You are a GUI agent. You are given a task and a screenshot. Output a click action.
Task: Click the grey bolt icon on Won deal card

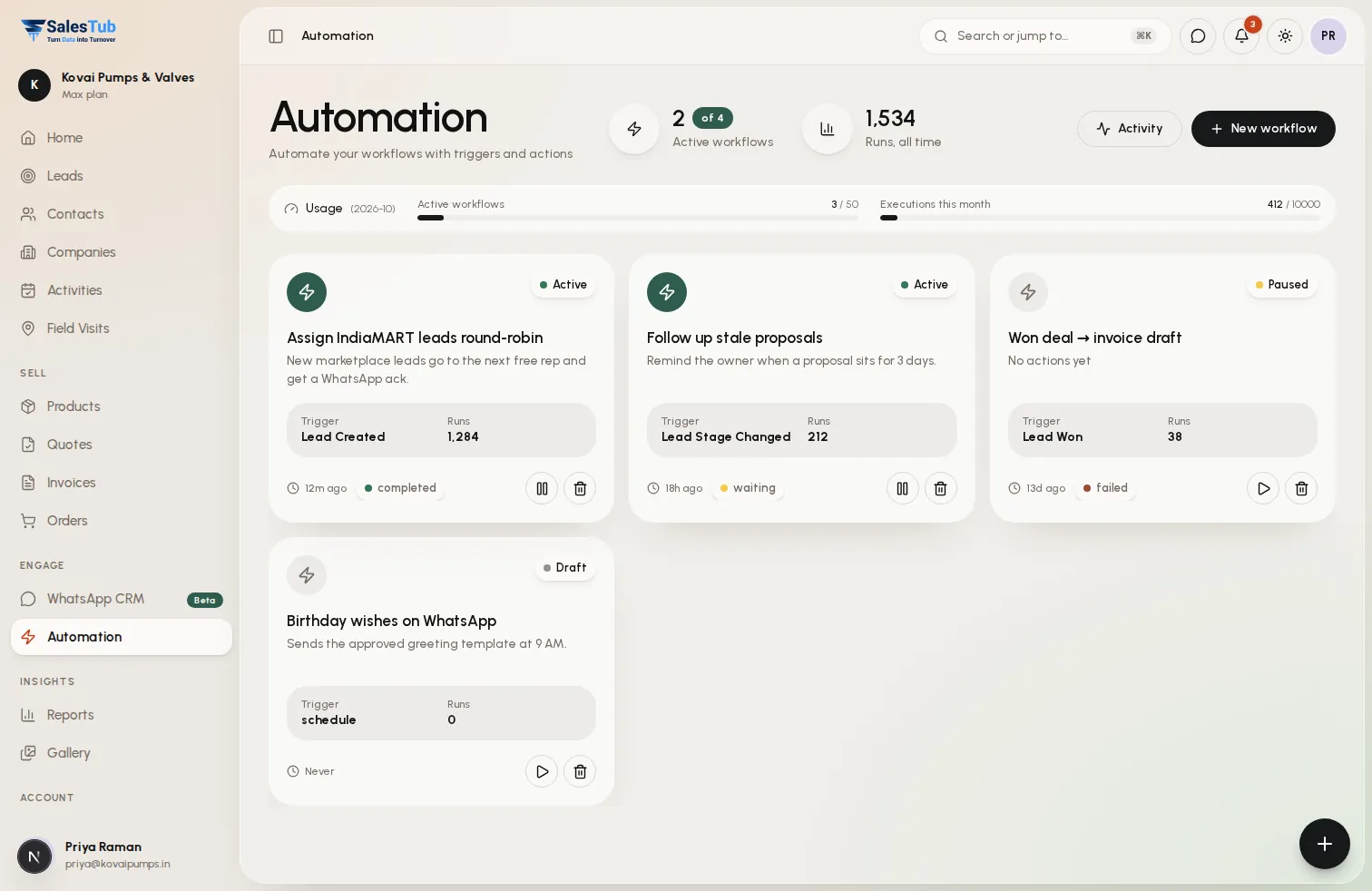click(1028, 292)
